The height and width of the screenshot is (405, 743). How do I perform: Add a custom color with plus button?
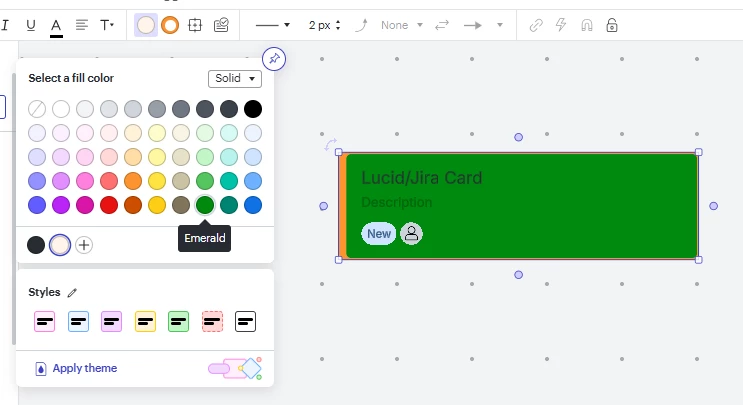pyautogui.click(x=84, y=245)
